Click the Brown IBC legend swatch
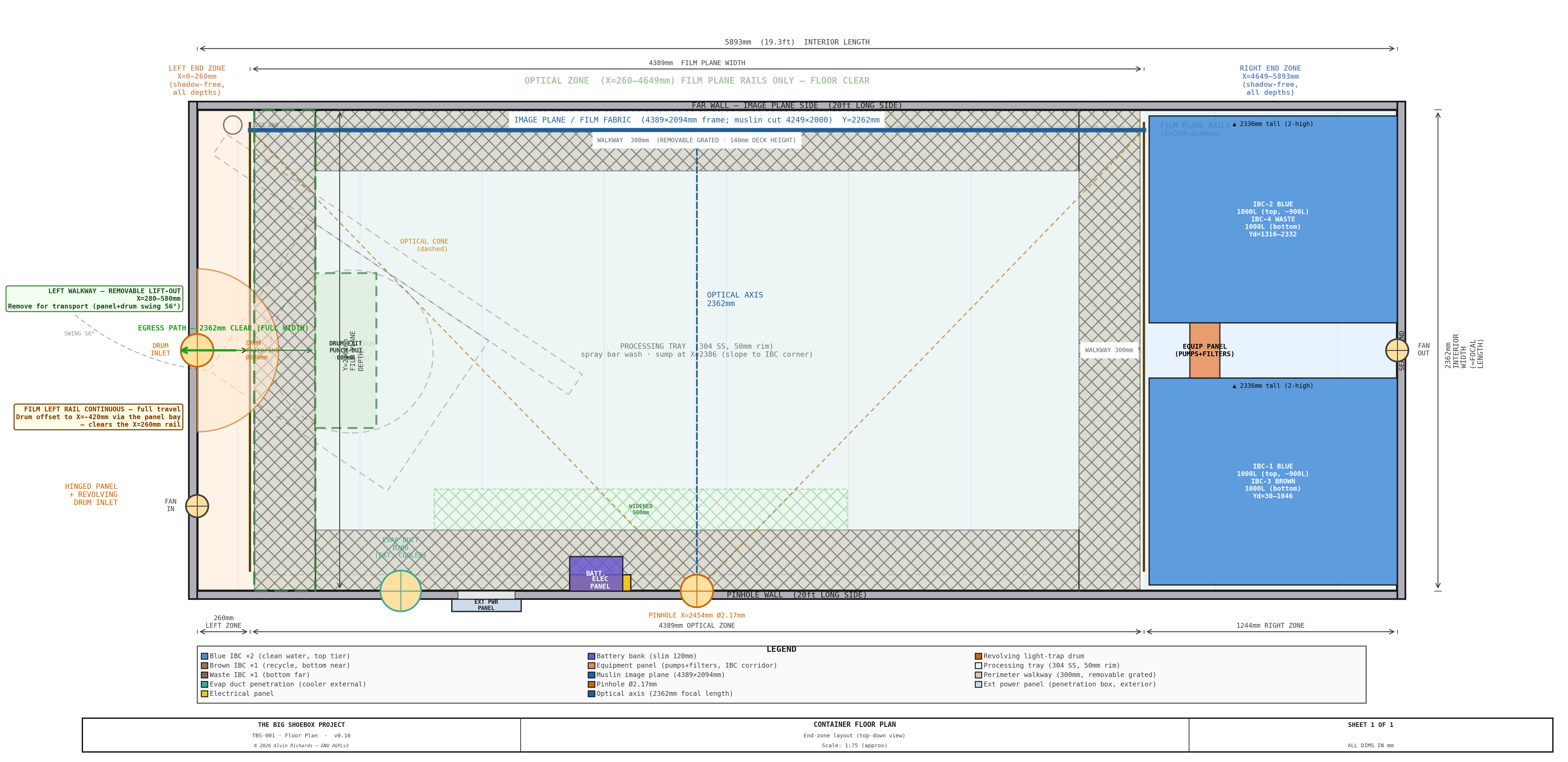The image size is (1568, 762). pyautogui.click(x=204, y=666)
